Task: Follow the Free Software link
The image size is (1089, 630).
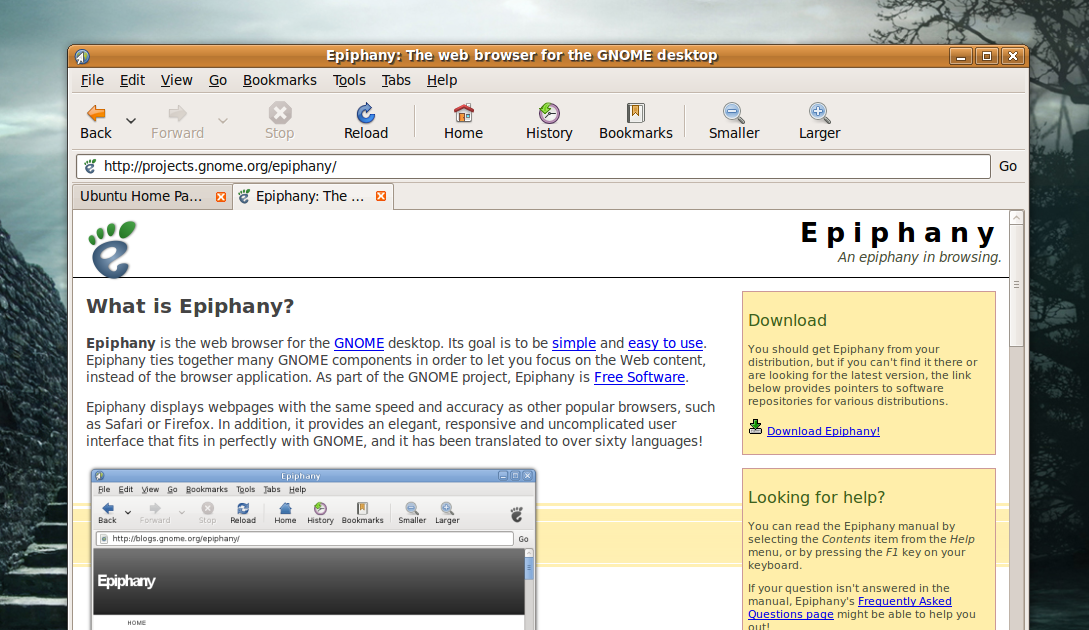Action: (x=639, y=377)
